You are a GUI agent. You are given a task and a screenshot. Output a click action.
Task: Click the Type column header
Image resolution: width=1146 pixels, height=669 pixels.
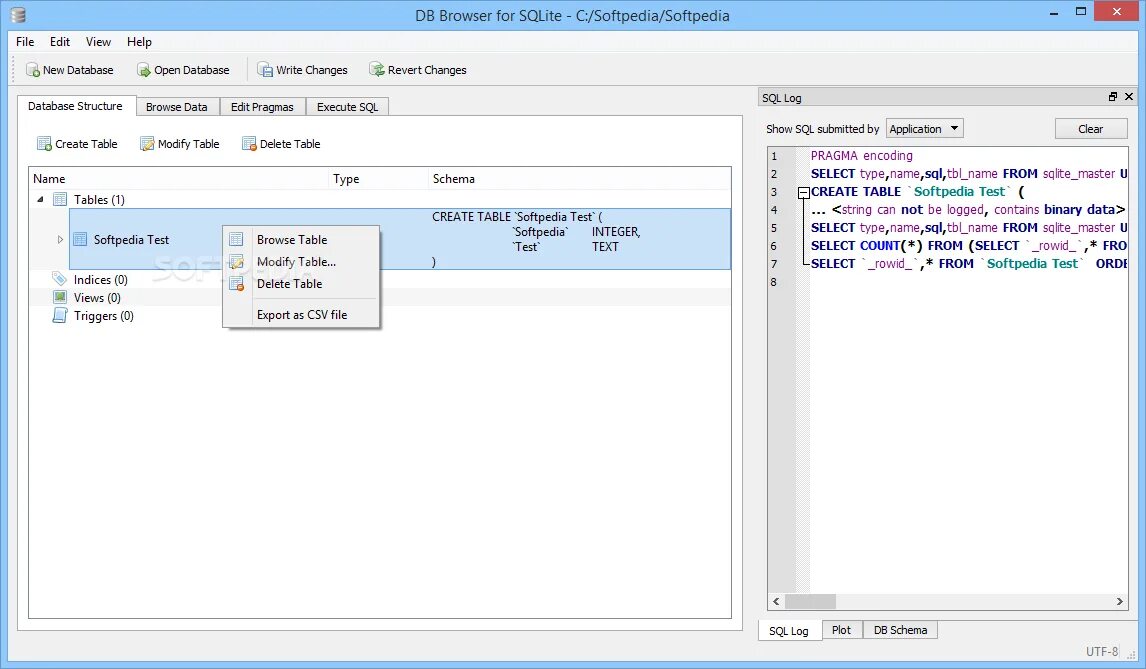pos(378,178)
